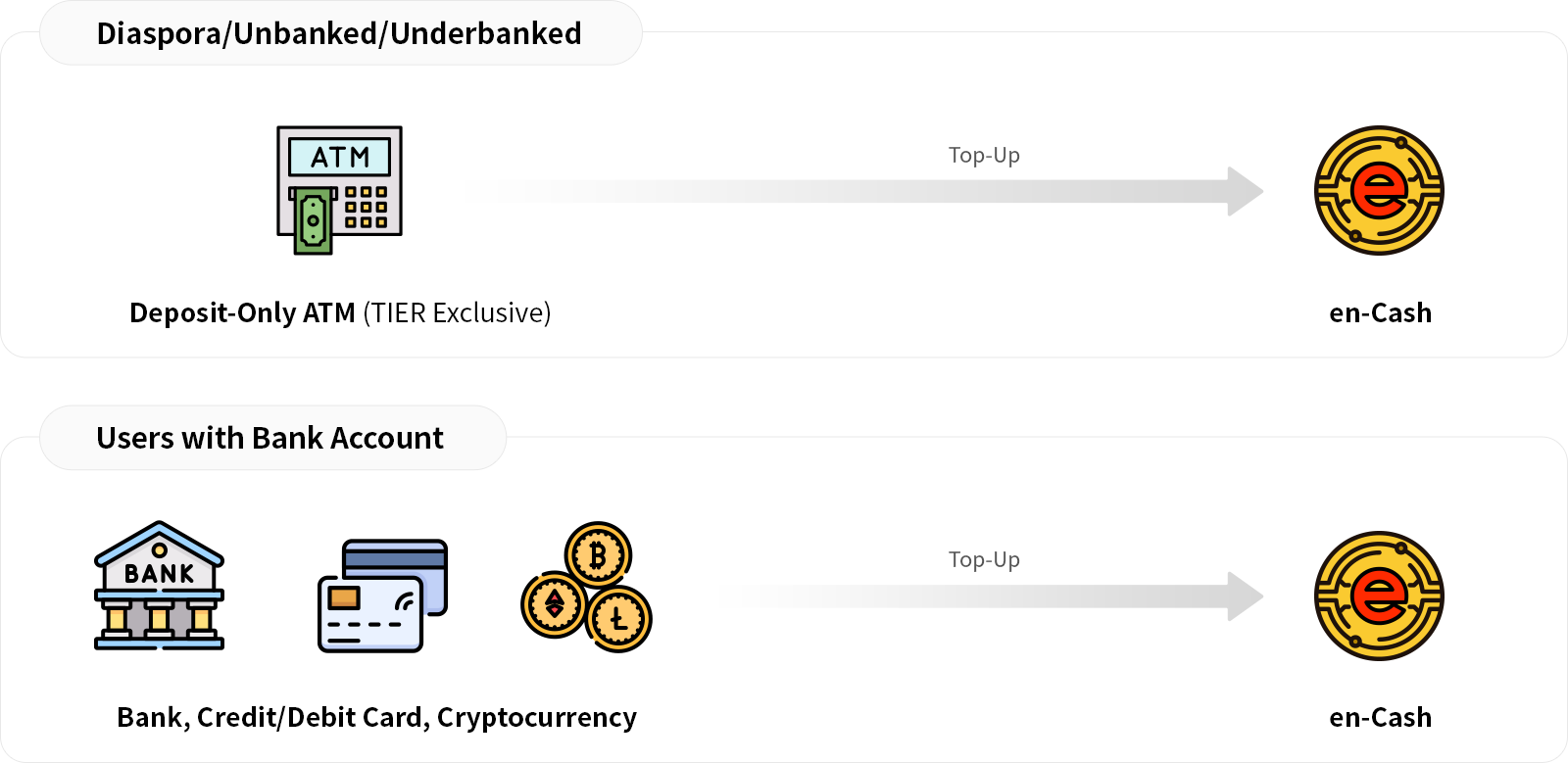The height and width of the screenshot is (763, 1568).
Task: Click the bottom Top-Up label
Action: coord(984,559)
